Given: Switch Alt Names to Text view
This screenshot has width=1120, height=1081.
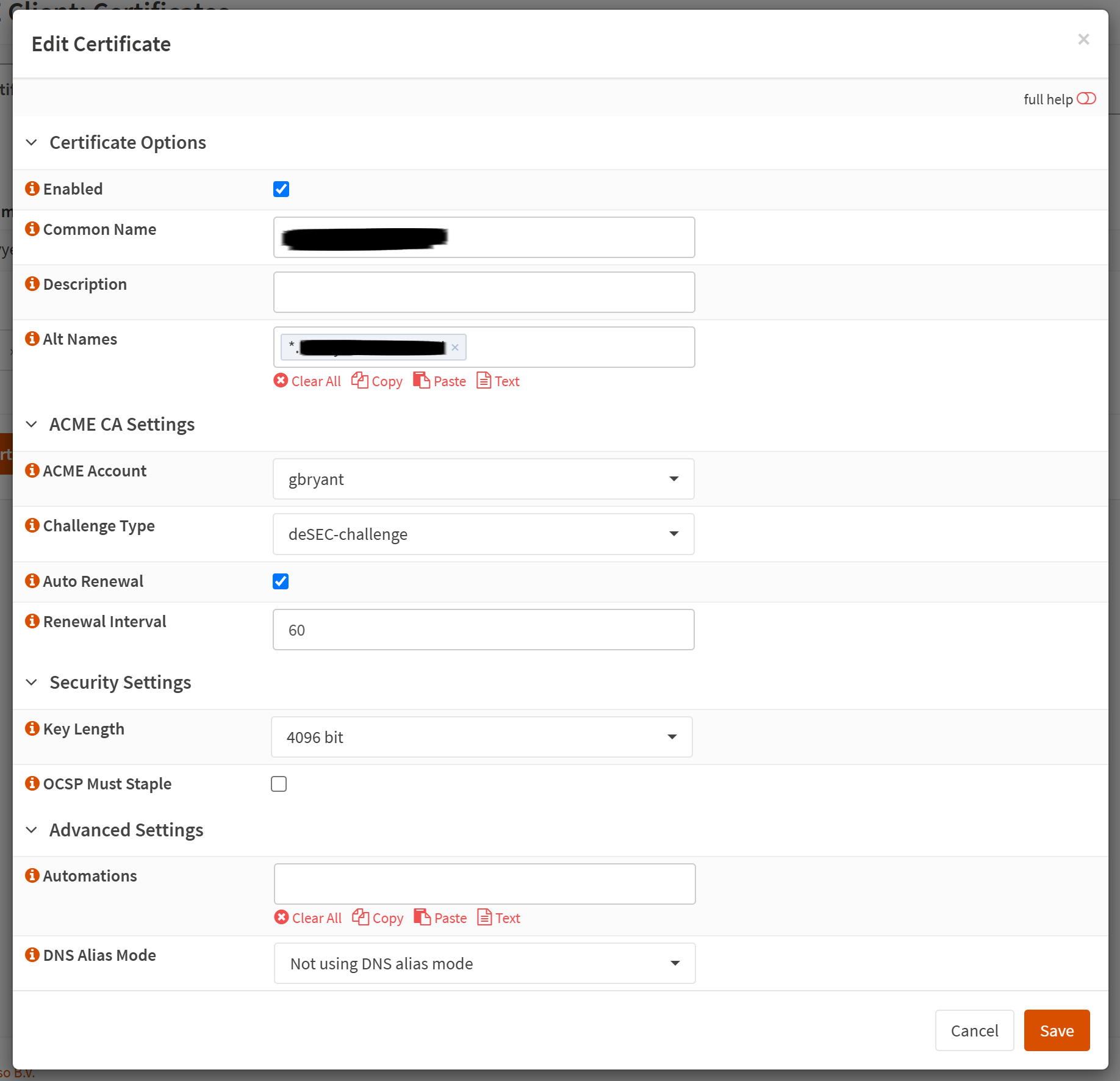Looking at the screenshot, I should [x=498, y=381].
